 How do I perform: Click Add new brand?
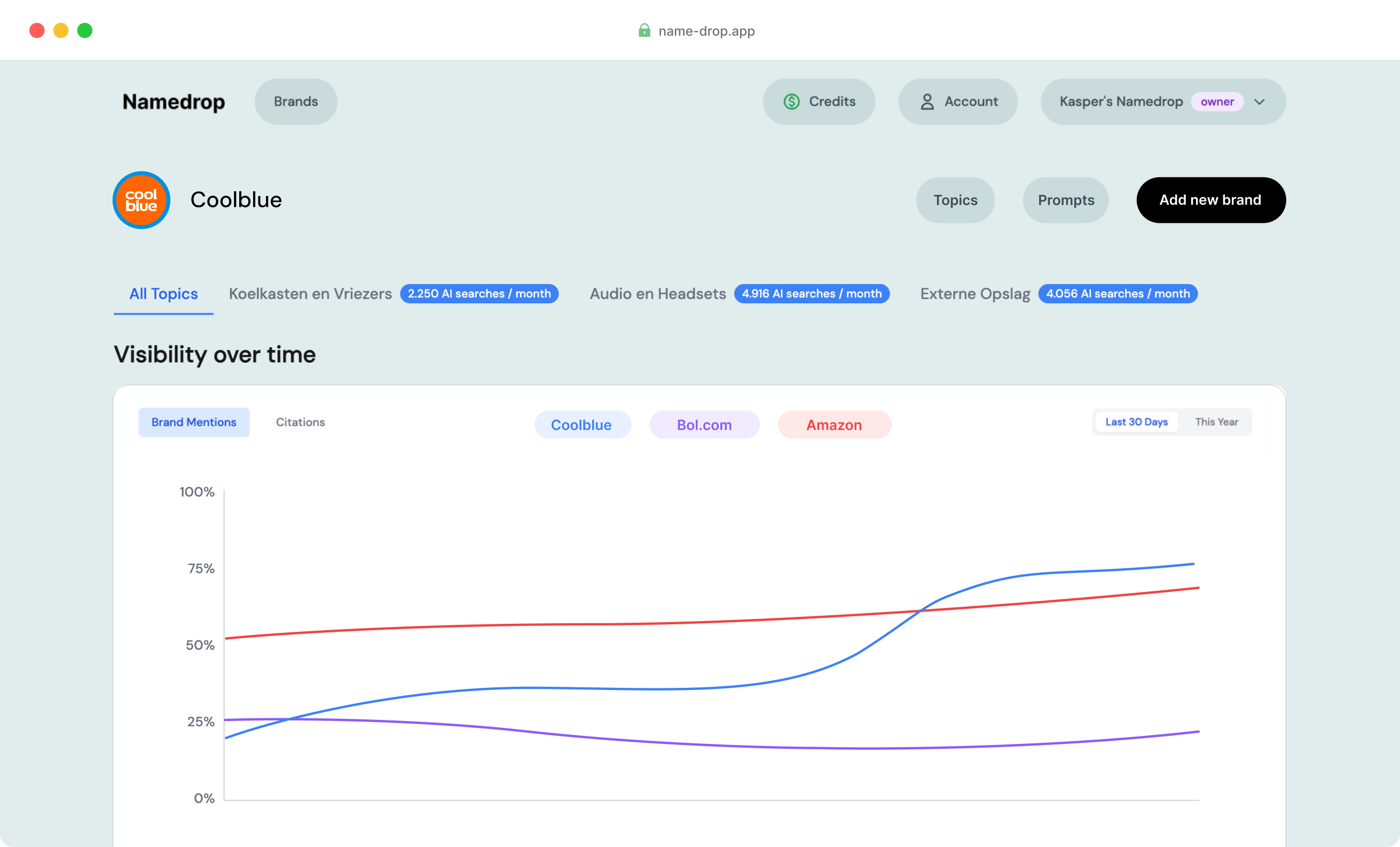click(x=1211, y=200)
